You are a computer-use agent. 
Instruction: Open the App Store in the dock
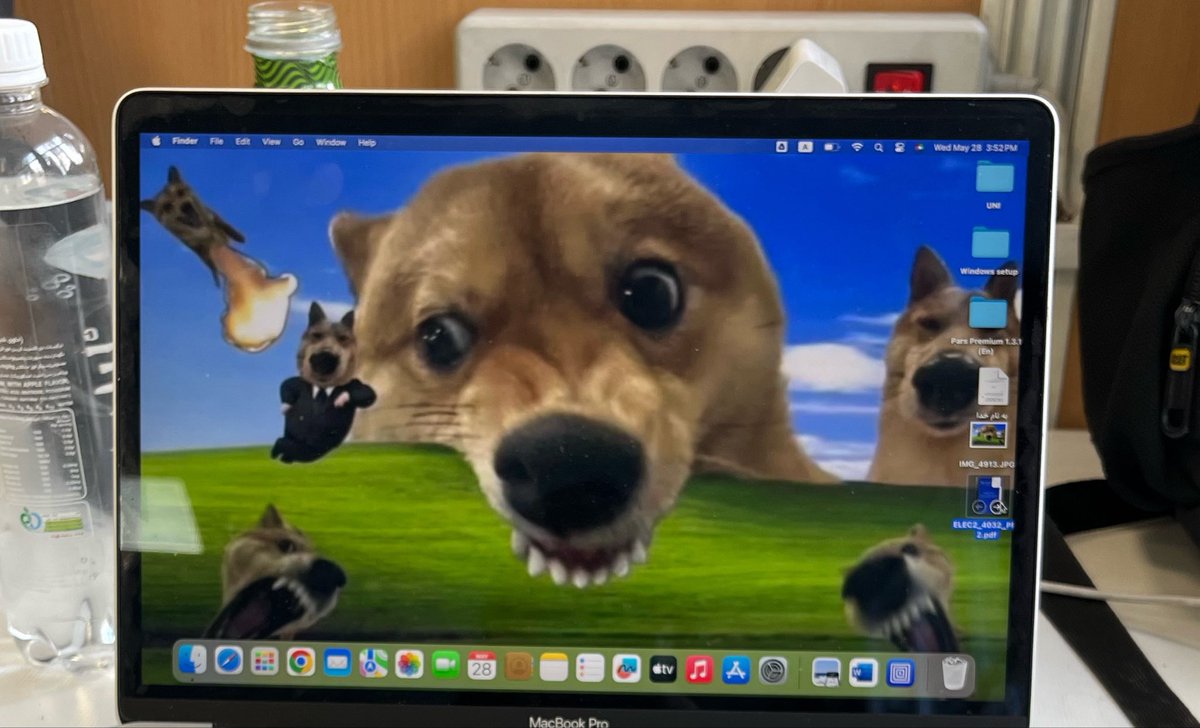[x=736, y=670]
